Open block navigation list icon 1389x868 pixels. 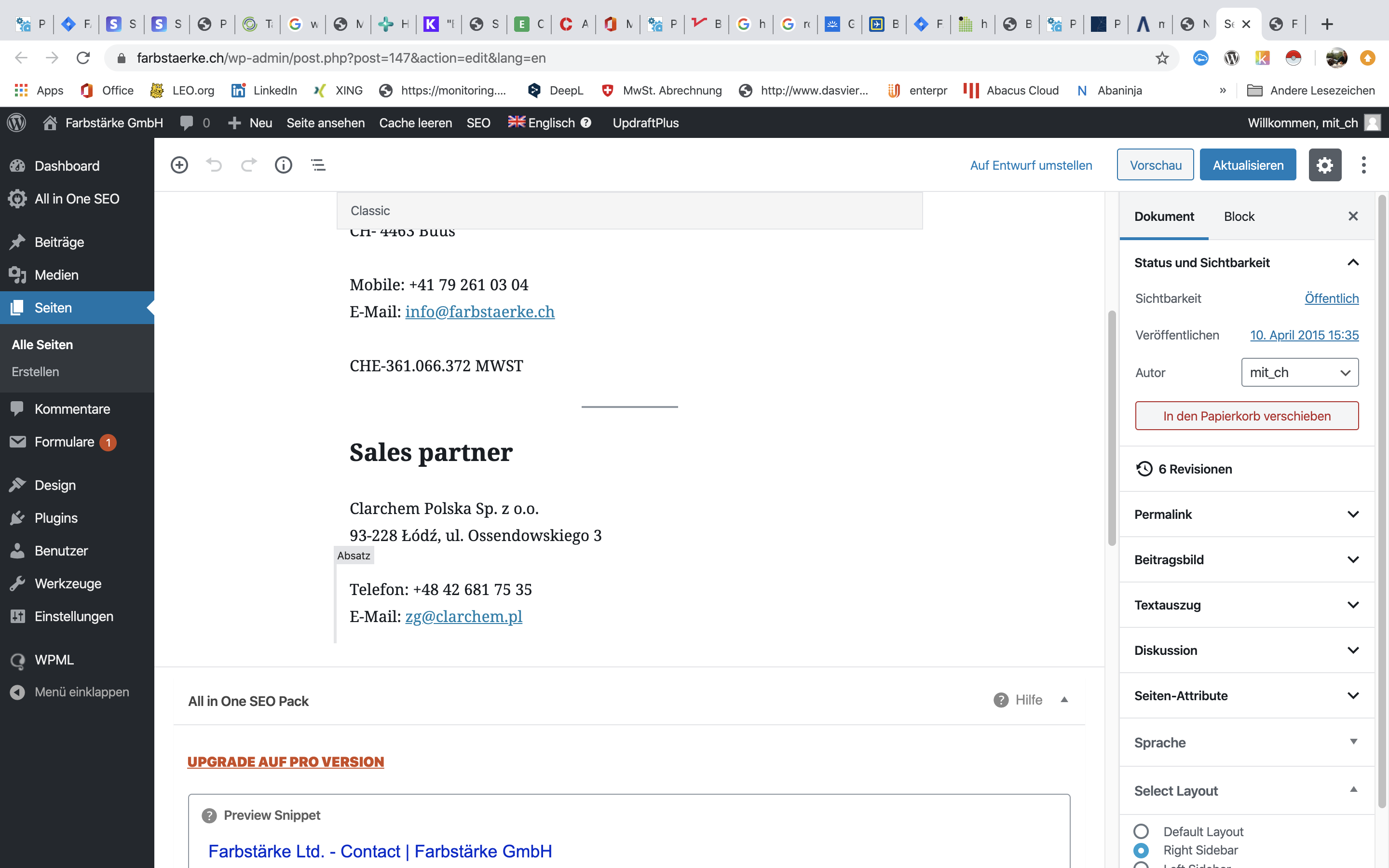(x=318, y=165)
